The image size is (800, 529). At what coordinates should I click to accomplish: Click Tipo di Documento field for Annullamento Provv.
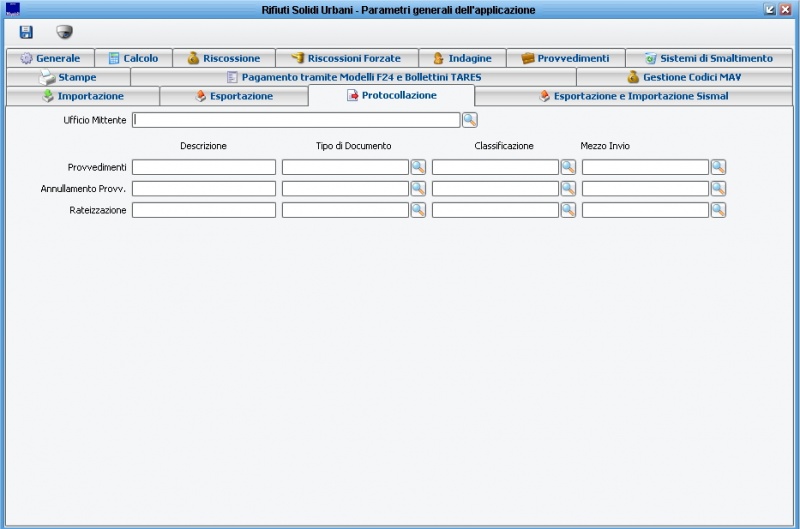tap(345, 188)
